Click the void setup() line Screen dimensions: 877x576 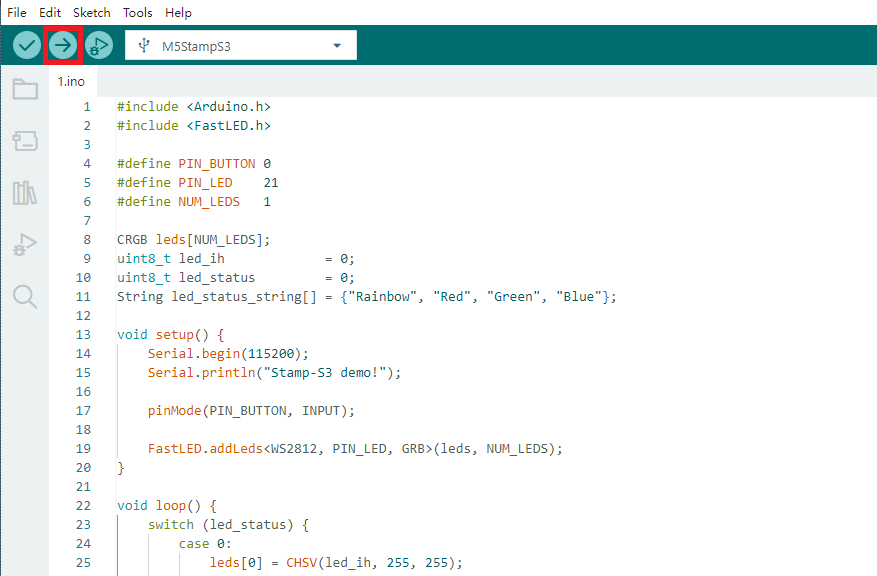[171, 334]
